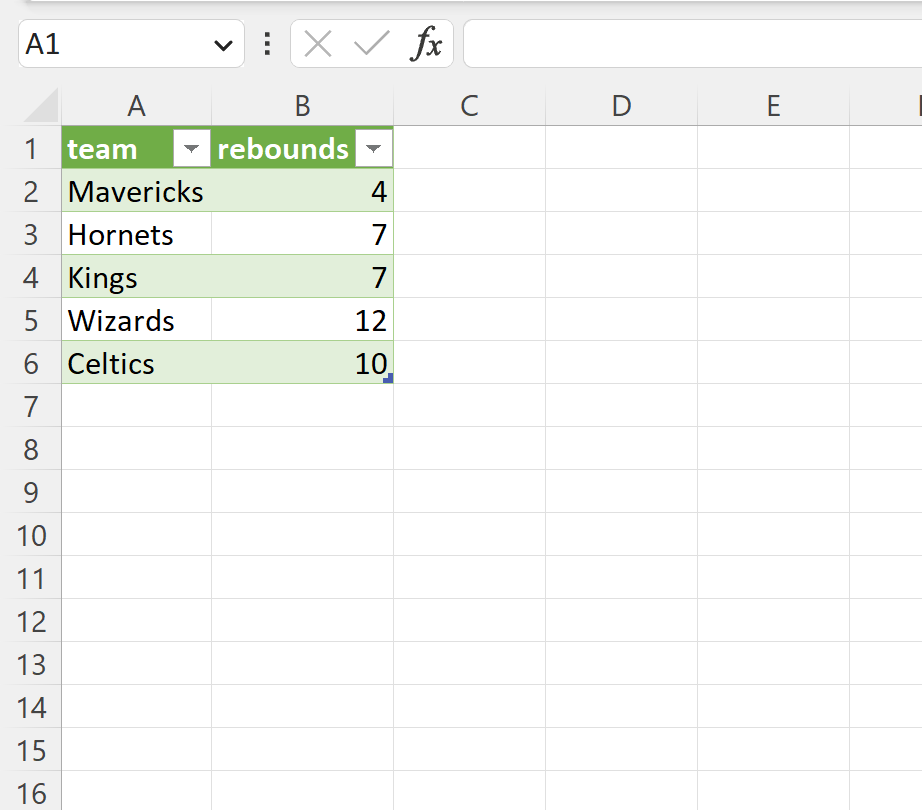Select the cell containing Celtics
The width and height of the screenshot is (922, 810).
[136, 363]
